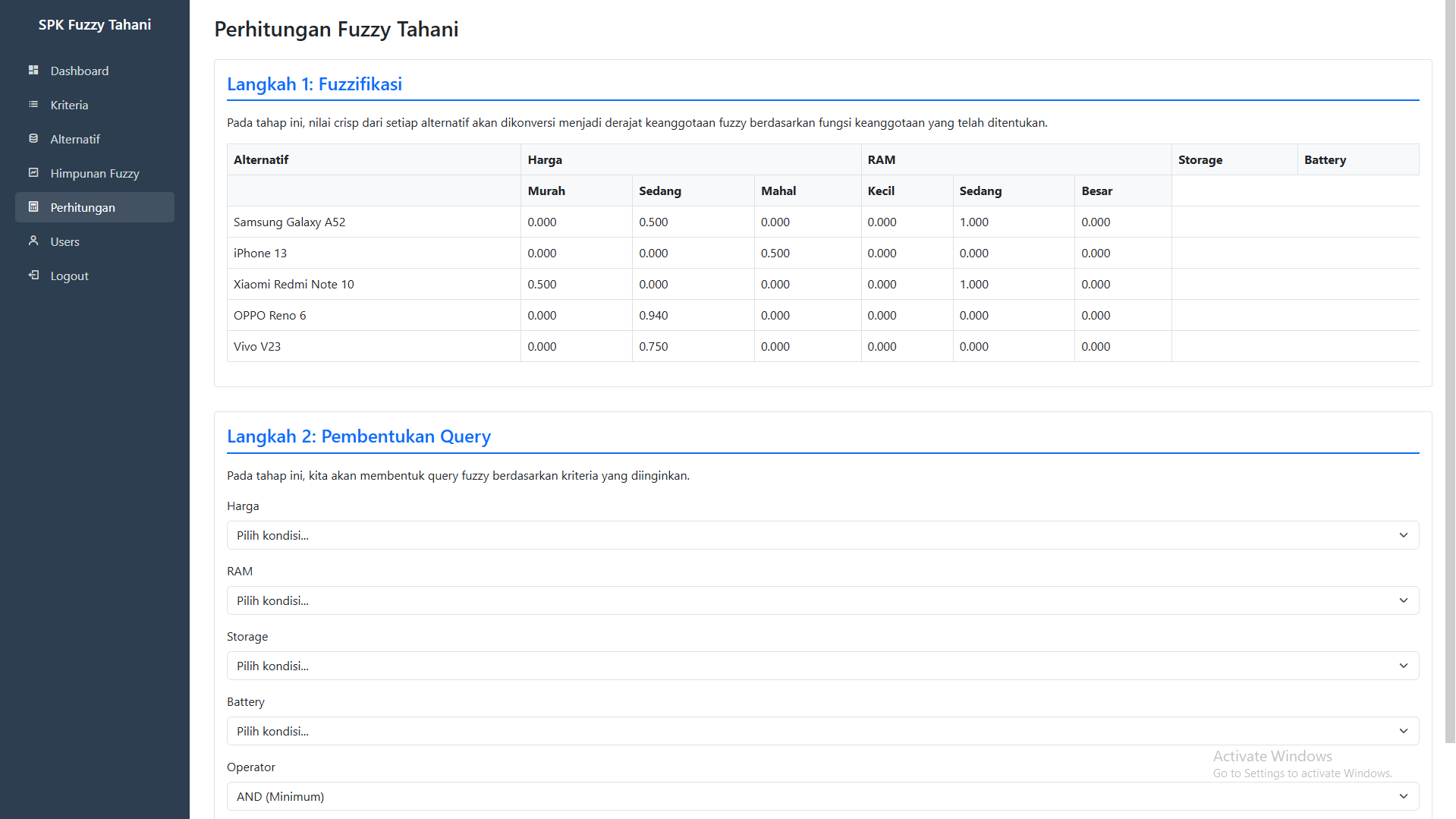Click the Kecil sub-header
Viewport: 1456px width, 819px height.
pyautogui.click(x=881, y=191)
